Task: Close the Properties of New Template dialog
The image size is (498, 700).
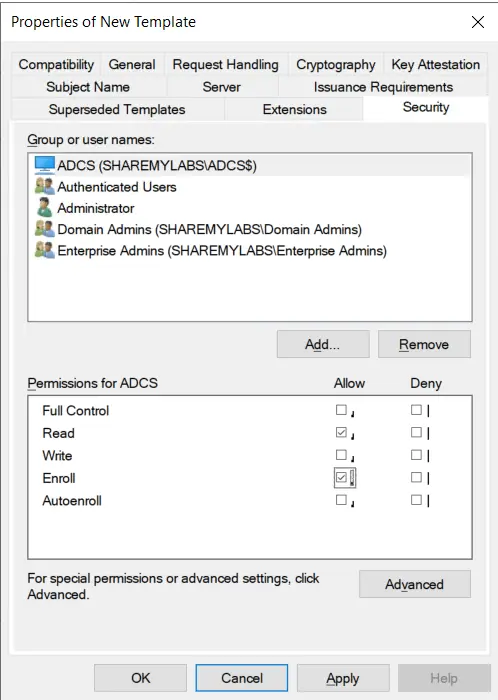Action: pyautogui.click(x=478, y=22)
